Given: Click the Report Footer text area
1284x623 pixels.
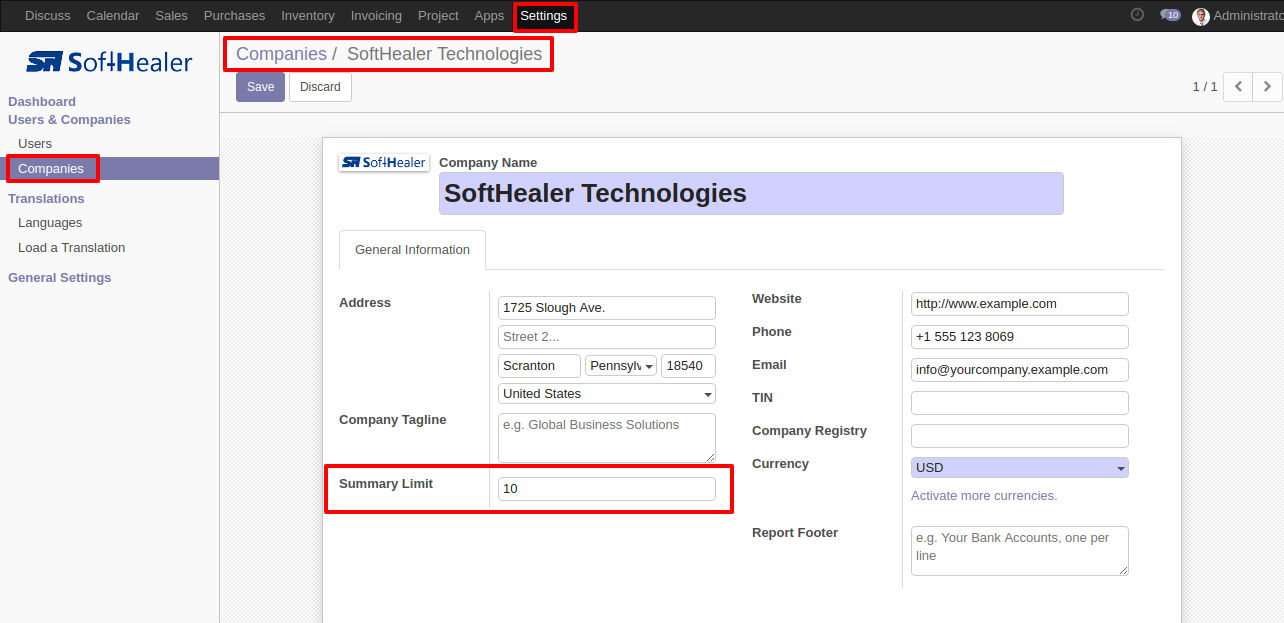Looking at the screenshot, I should [x=1020, y=551].
